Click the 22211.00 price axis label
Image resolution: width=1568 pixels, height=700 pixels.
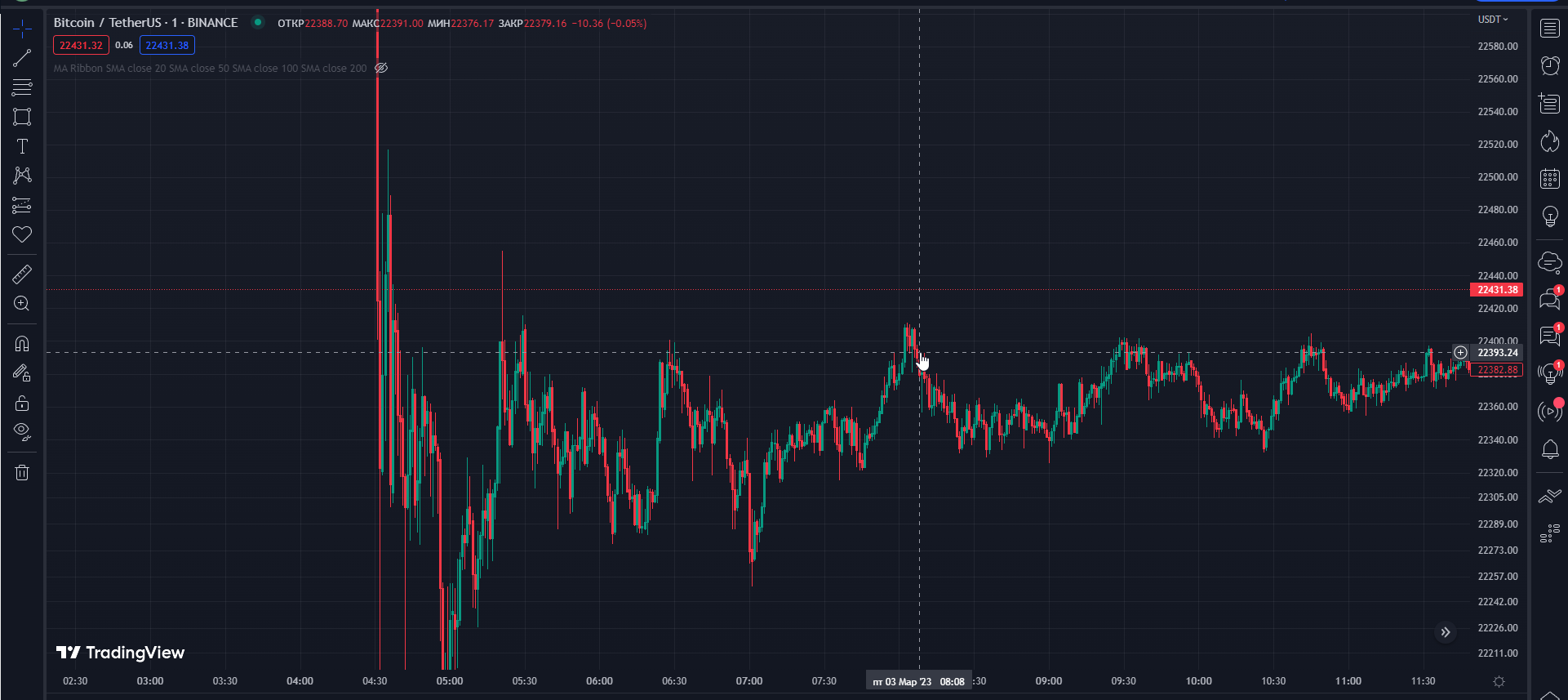[1498, 653]
